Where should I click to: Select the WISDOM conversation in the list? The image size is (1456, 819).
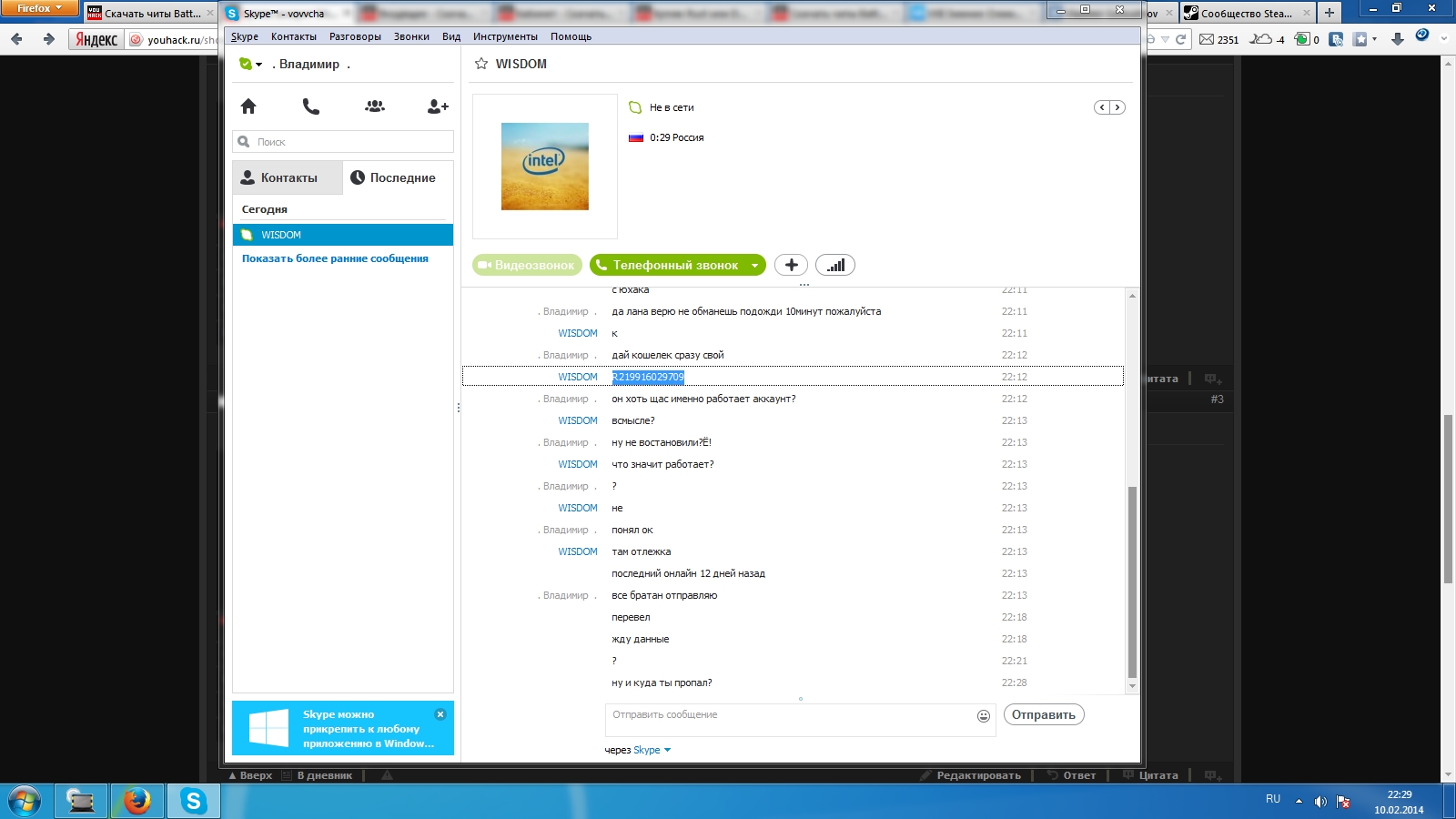(343, 235)
